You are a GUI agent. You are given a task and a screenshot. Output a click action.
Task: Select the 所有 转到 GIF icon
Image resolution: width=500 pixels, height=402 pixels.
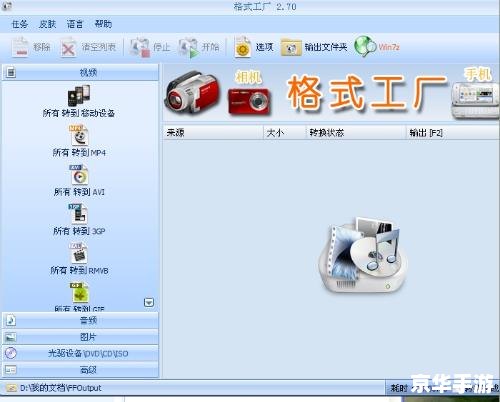click(79, 293)
